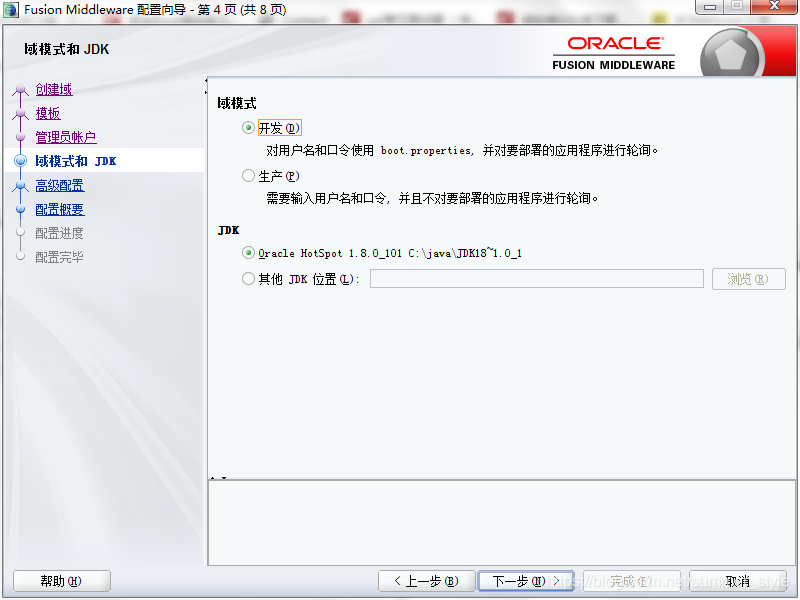800x600 pixels.
Task: Toggle the message pane splitter arrows
Action: click(x=218, y=478)
